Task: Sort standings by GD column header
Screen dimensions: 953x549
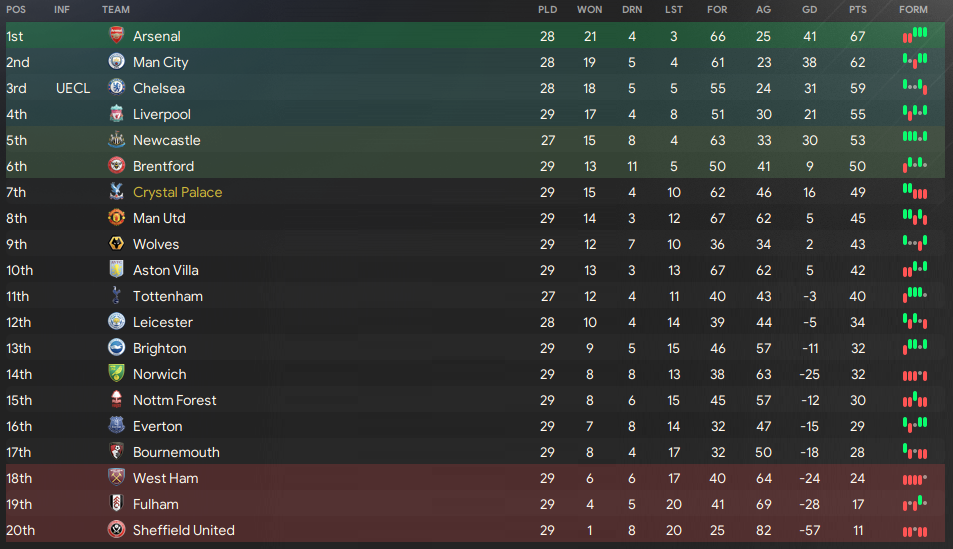Action: pos(810,10)
